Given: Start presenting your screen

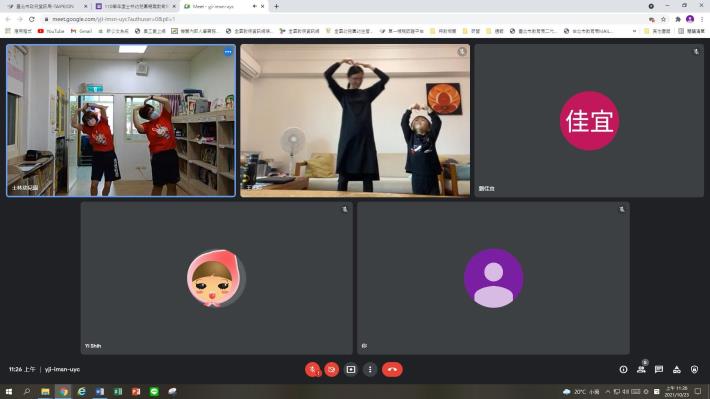Looking at the screenshot, I should [x=351, y=370].
